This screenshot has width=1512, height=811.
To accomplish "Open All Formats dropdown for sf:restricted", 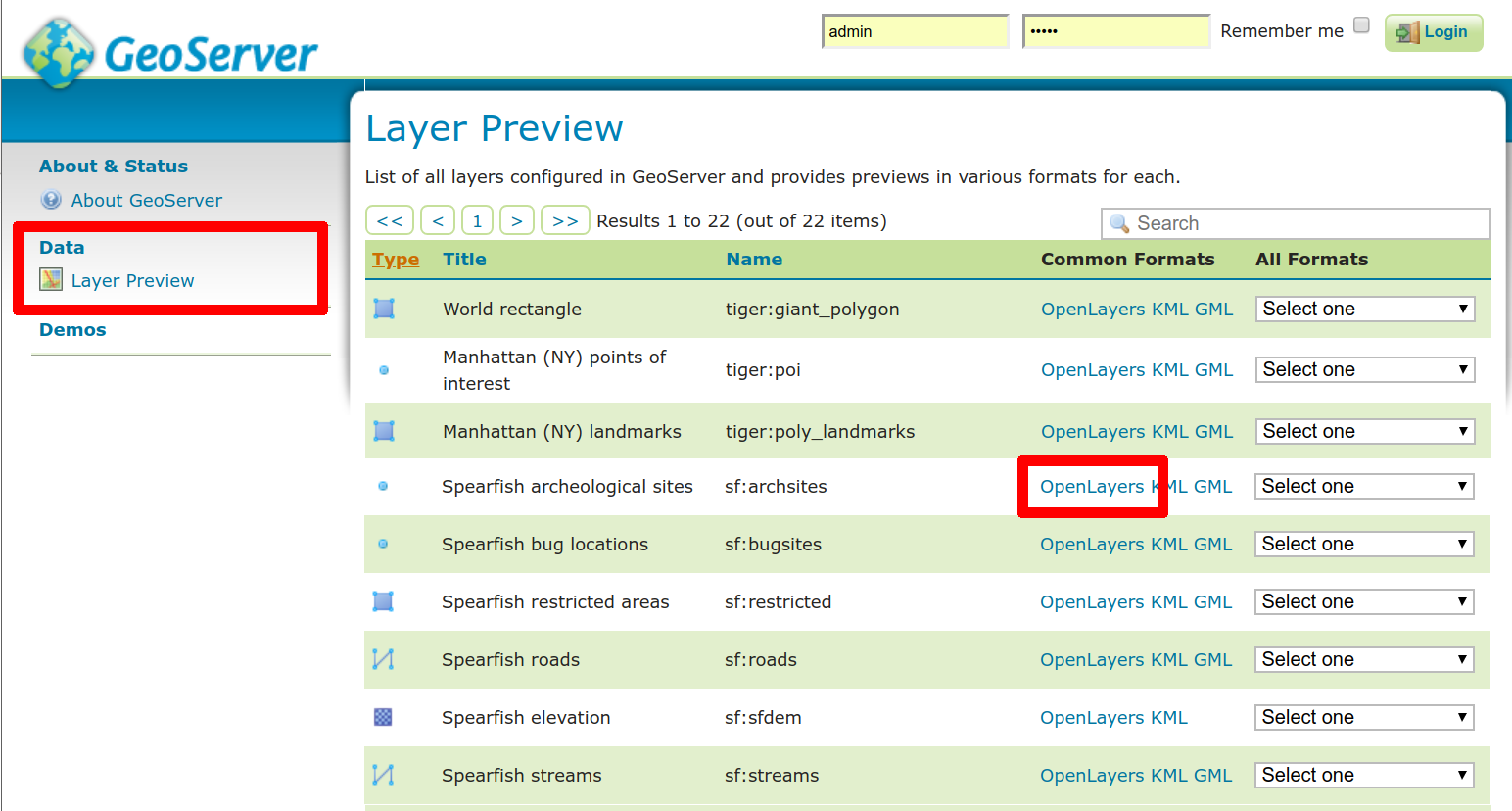I will [1364, 601].
